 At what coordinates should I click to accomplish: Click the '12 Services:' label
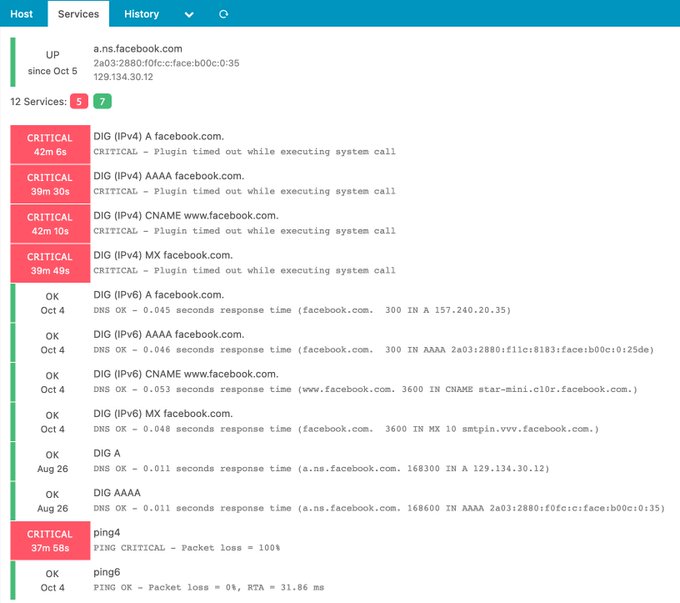[x=39, y=102]
